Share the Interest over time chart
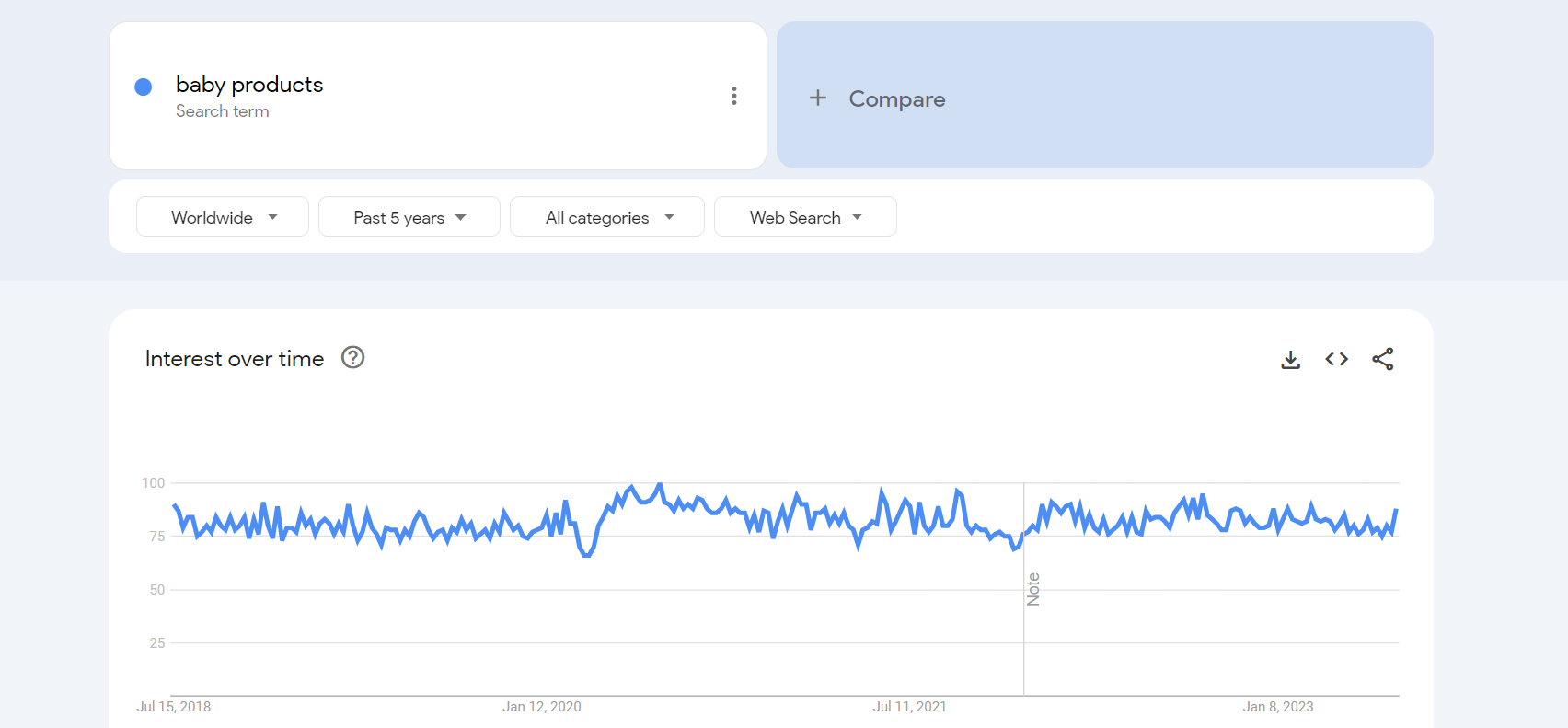Image resolution: width=1568 pixels, height=728 pixels. pyautogui.click(x=1382, y=359)
